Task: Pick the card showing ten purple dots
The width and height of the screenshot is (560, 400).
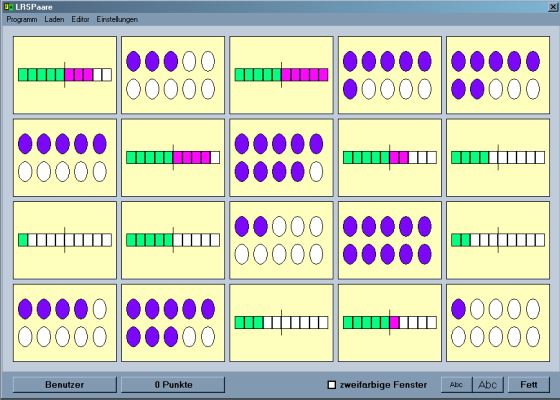Action: tap(390, 240)
